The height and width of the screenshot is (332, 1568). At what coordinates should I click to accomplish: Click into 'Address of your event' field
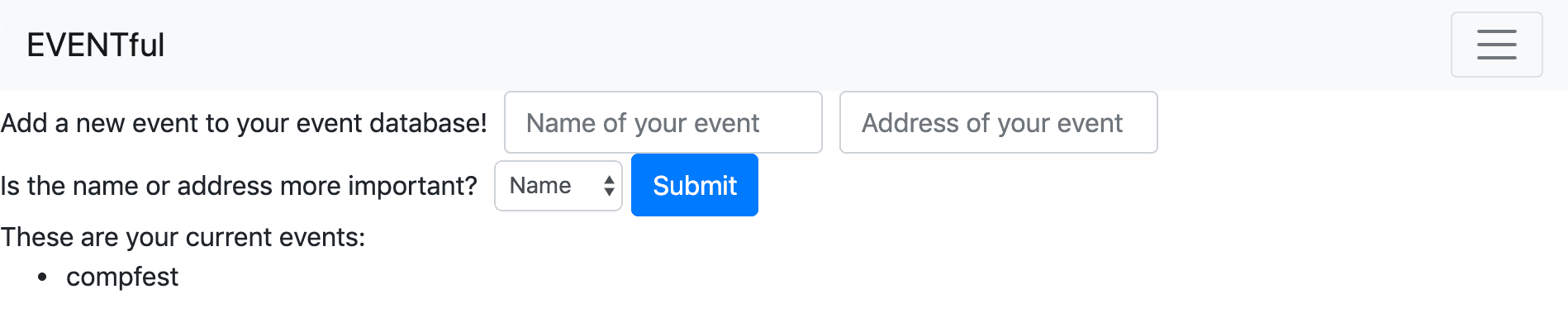[x=998, y=123]
